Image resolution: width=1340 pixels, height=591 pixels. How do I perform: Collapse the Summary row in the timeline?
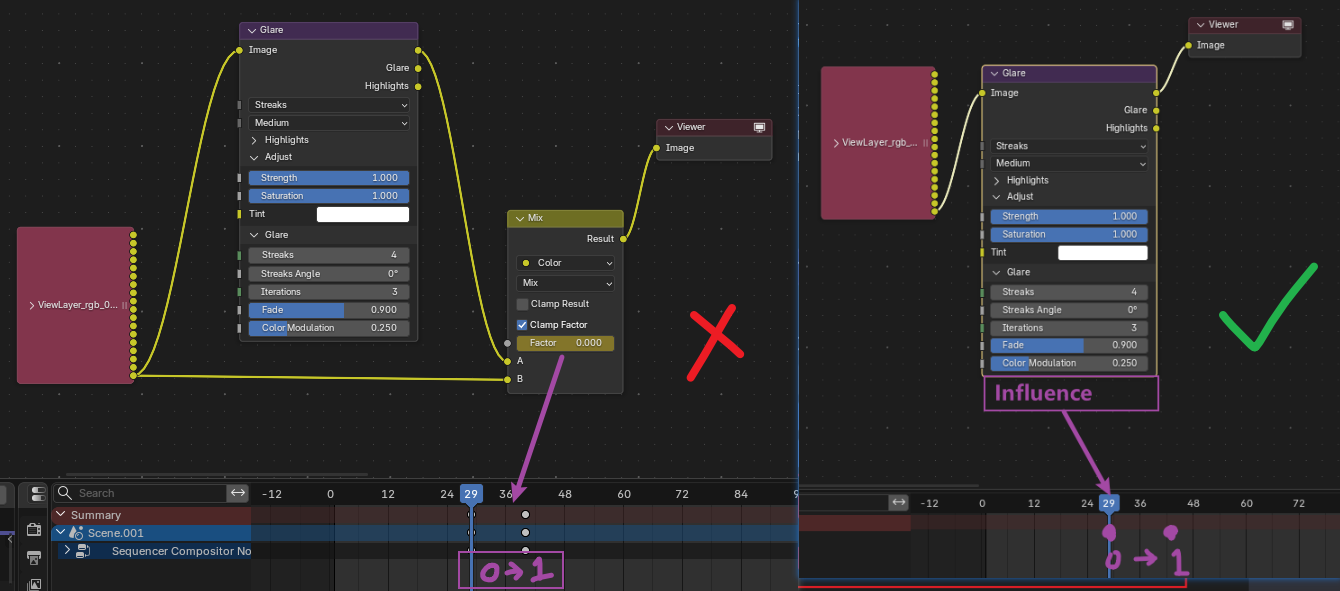pyautogui.click(x=60, y=515)
